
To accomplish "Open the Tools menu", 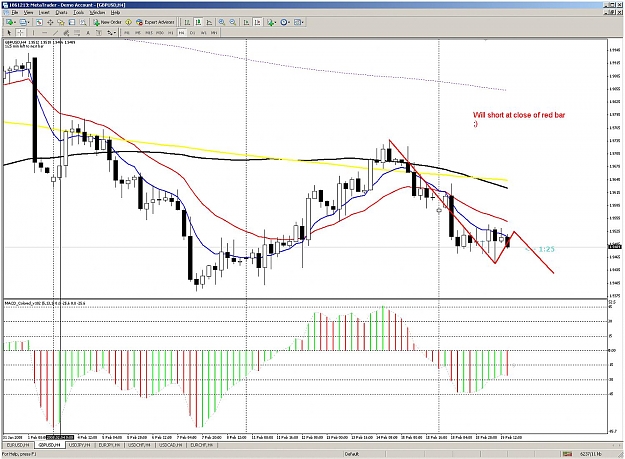I will tap(79, 12).
